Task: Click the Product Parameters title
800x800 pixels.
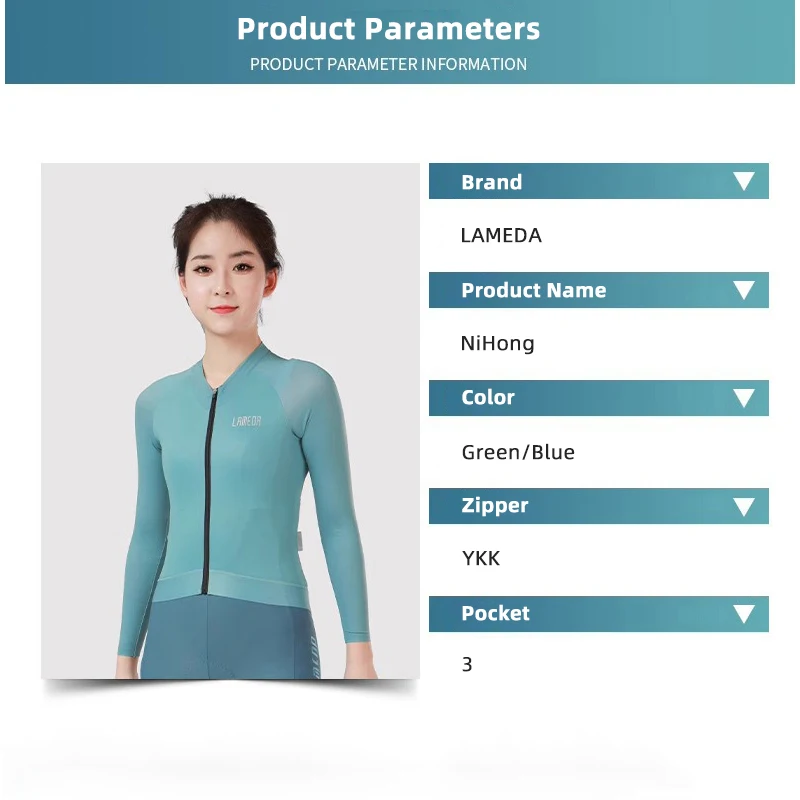Action: click(x=388, y=29)
